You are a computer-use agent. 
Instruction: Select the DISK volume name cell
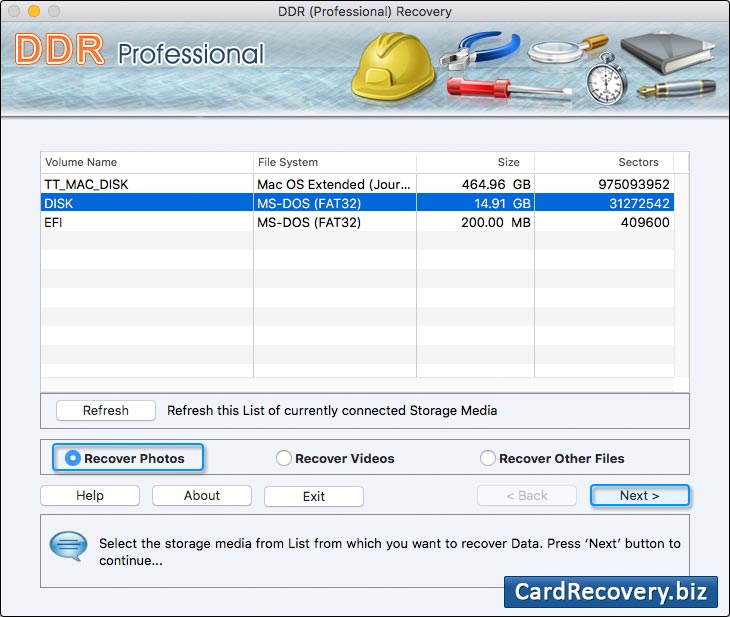[x=147, y=203]
